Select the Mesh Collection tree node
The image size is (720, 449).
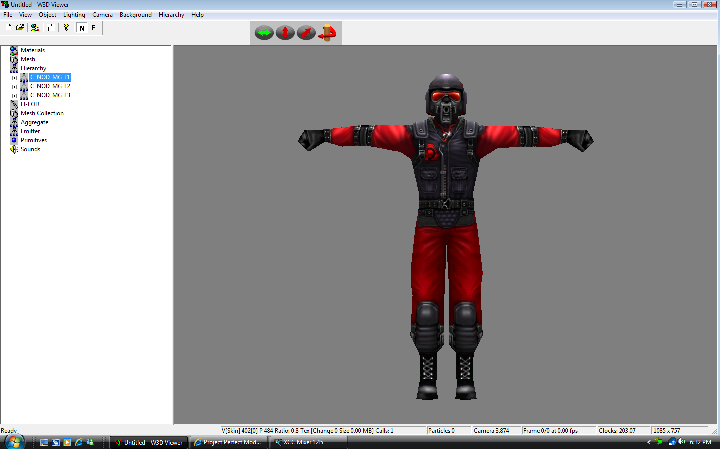tap(42, 113)
